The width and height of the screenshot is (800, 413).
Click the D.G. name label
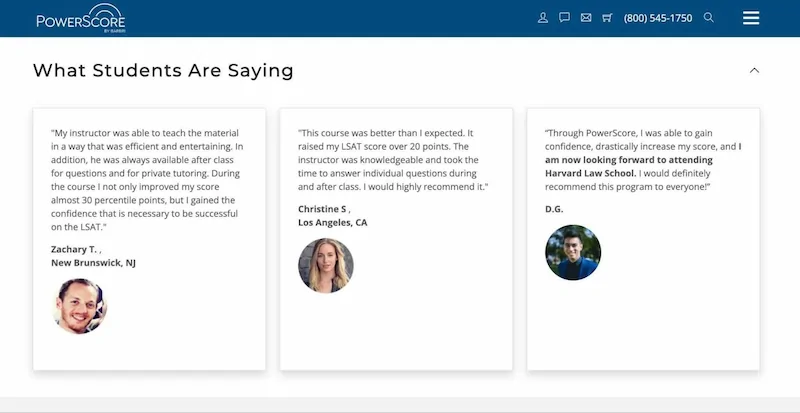pos(554,209)
